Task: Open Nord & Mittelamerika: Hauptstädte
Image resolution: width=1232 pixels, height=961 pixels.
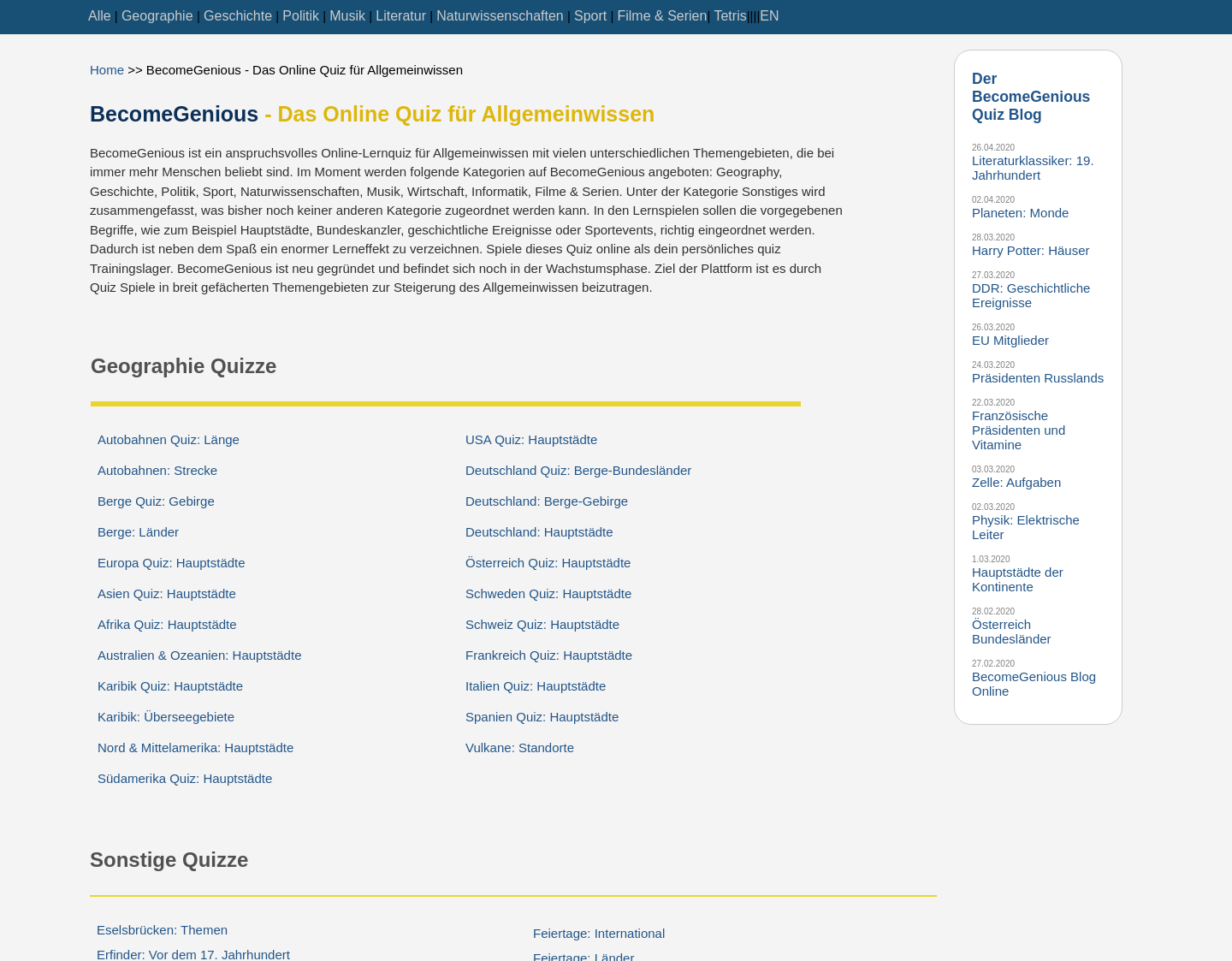Action: (195, 748)
